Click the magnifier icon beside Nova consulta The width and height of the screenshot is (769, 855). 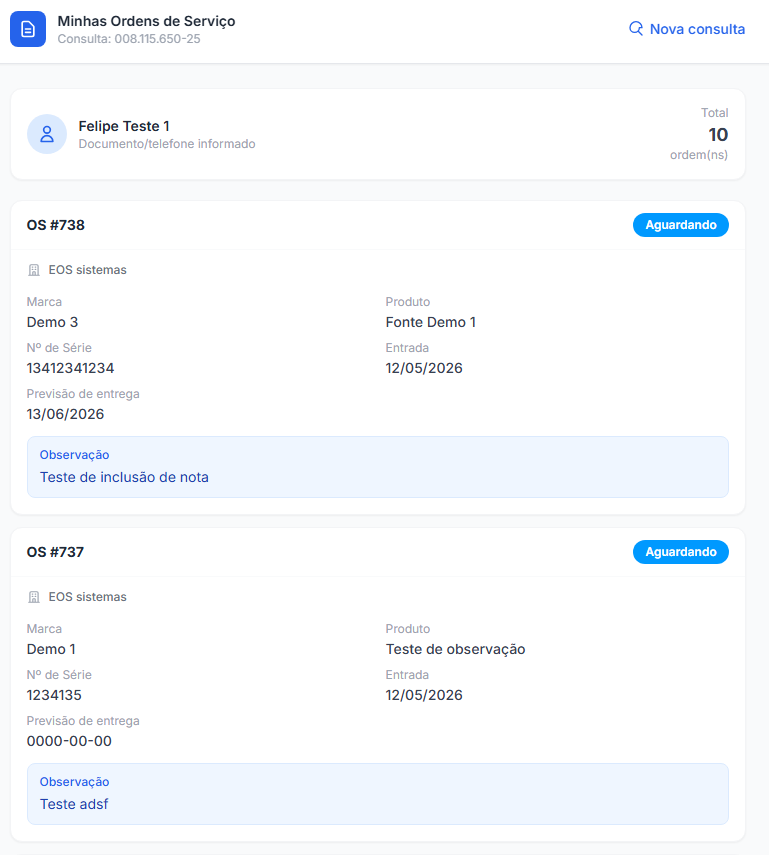636,28
